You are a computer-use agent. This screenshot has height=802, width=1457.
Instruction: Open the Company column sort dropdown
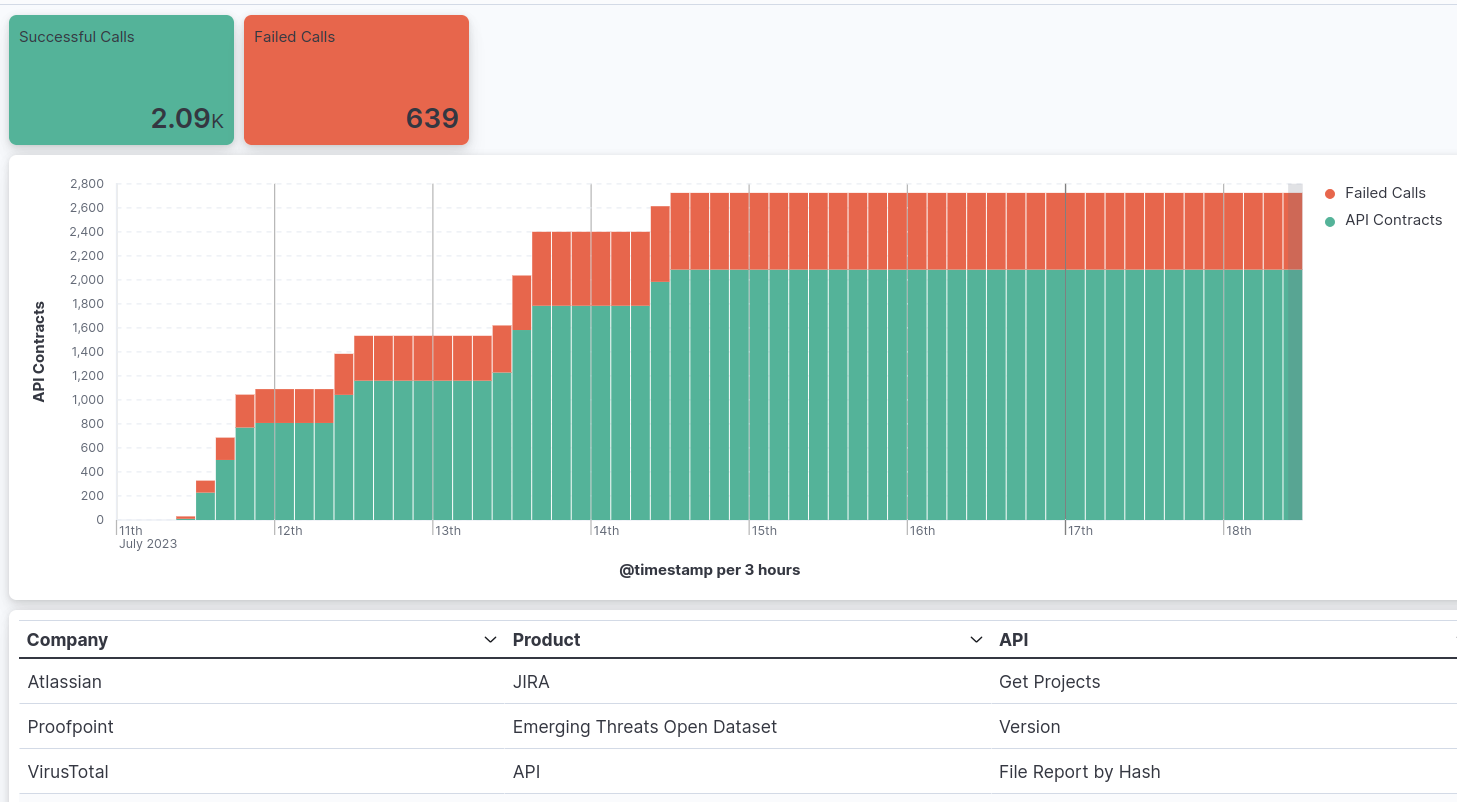(x=490, y=639)
